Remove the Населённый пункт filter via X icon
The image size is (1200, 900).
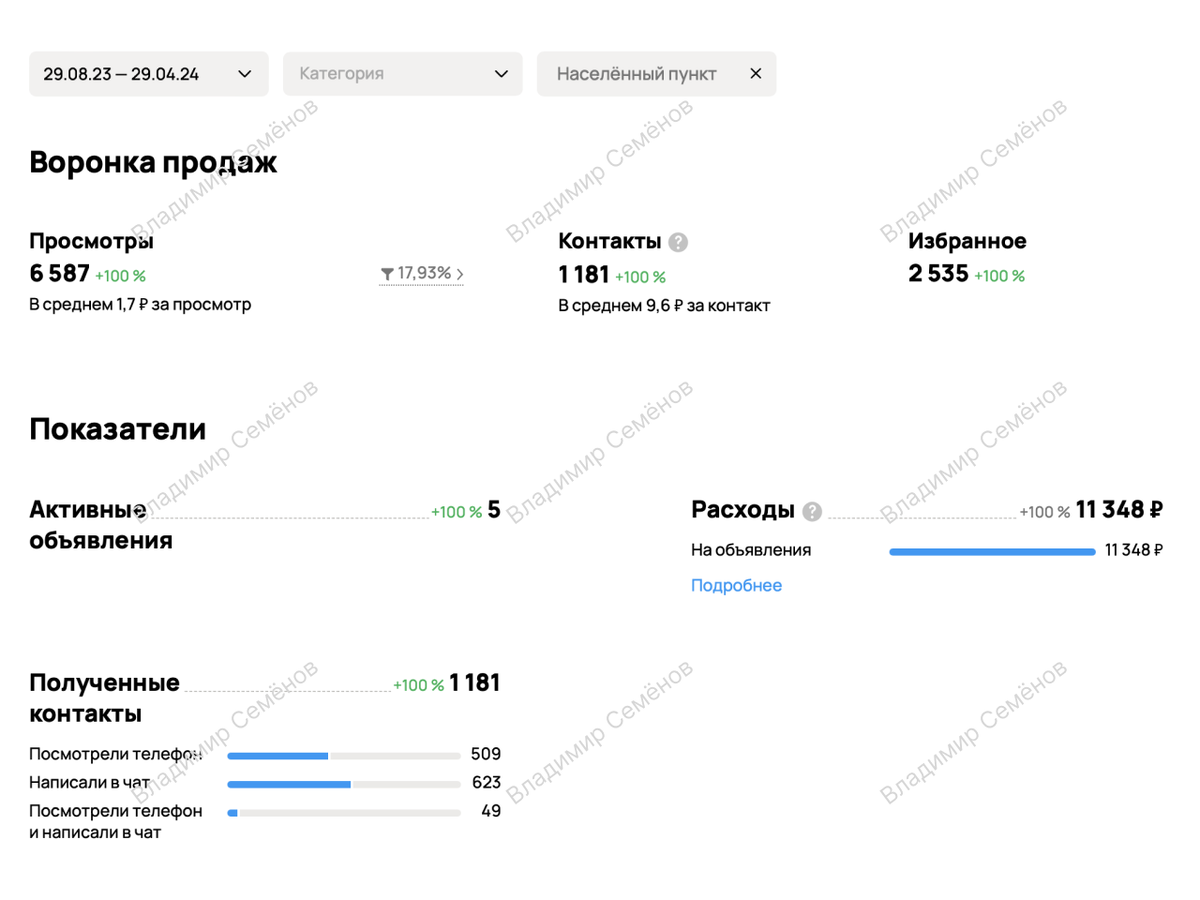(755, 72)
